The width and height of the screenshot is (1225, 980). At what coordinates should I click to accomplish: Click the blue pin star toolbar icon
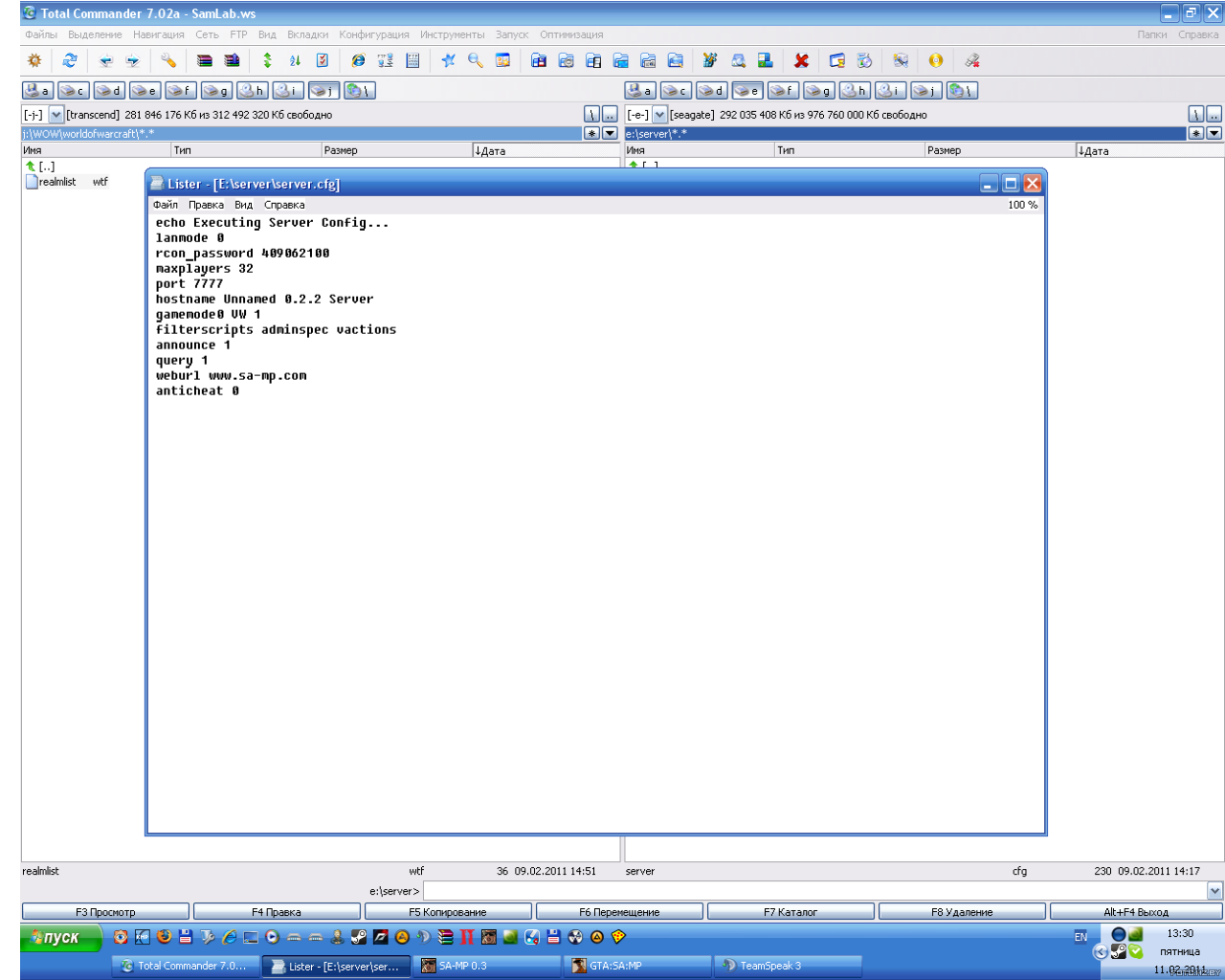[448, 60]
